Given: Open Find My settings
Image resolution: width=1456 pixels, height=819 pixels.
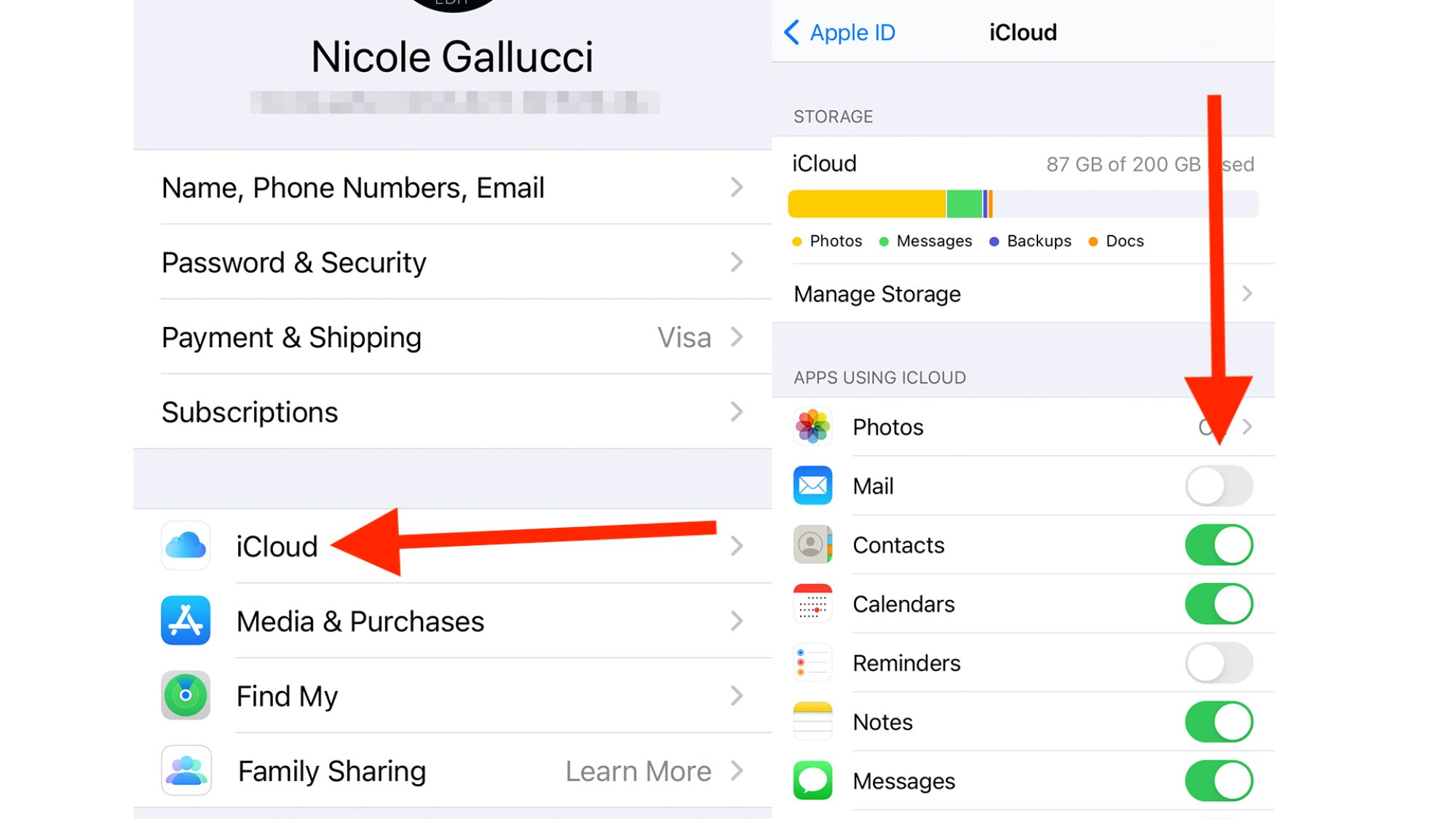Looking at the screenshot, I should pyautogui.click(x=452, y=696).
